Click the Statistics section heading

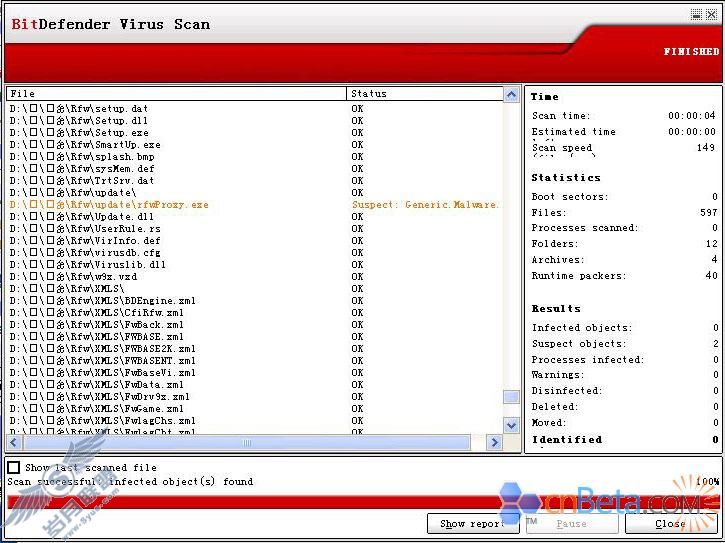point(566,178)
